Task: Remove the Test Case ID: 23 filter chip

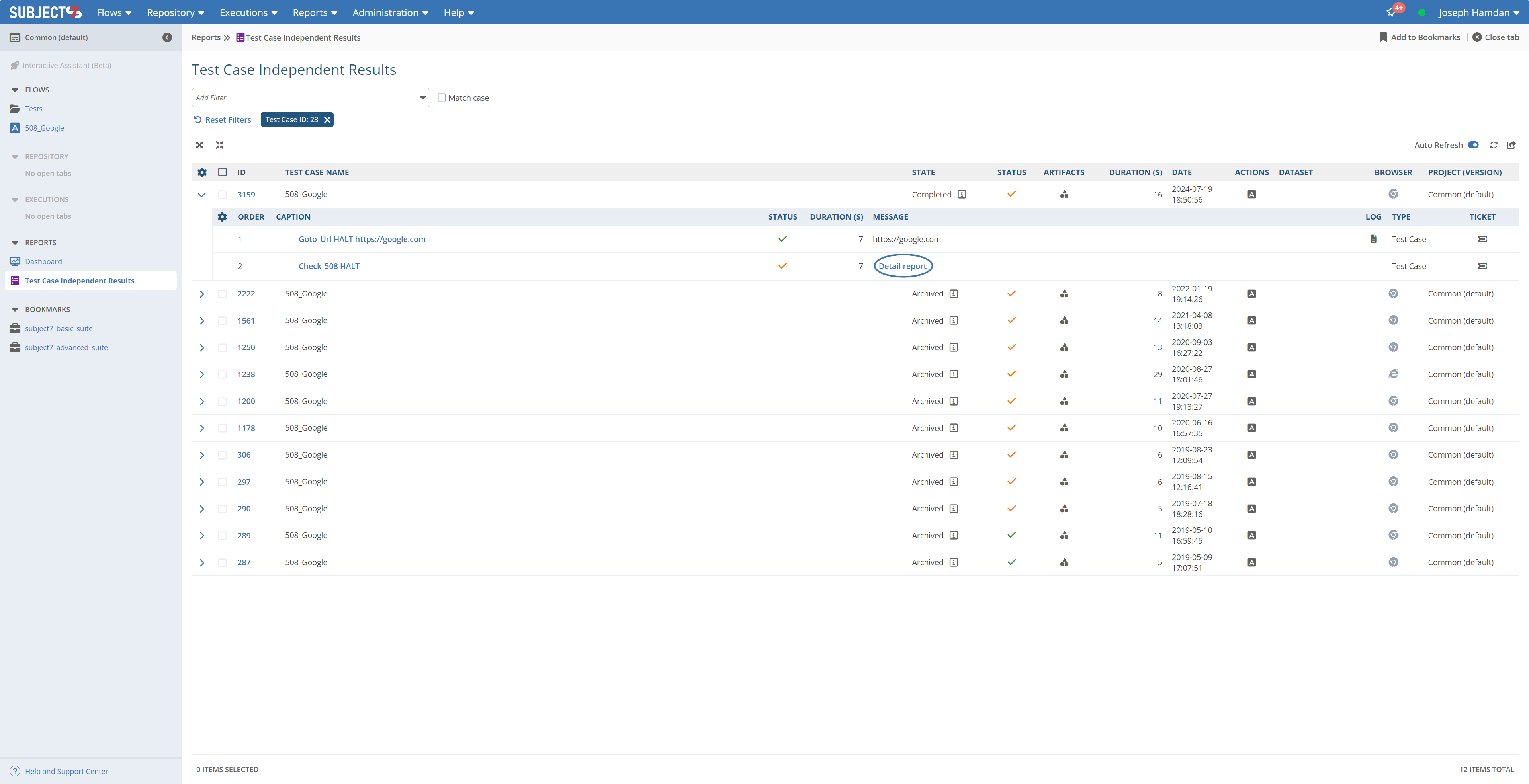Action: [x=327, y=120]
